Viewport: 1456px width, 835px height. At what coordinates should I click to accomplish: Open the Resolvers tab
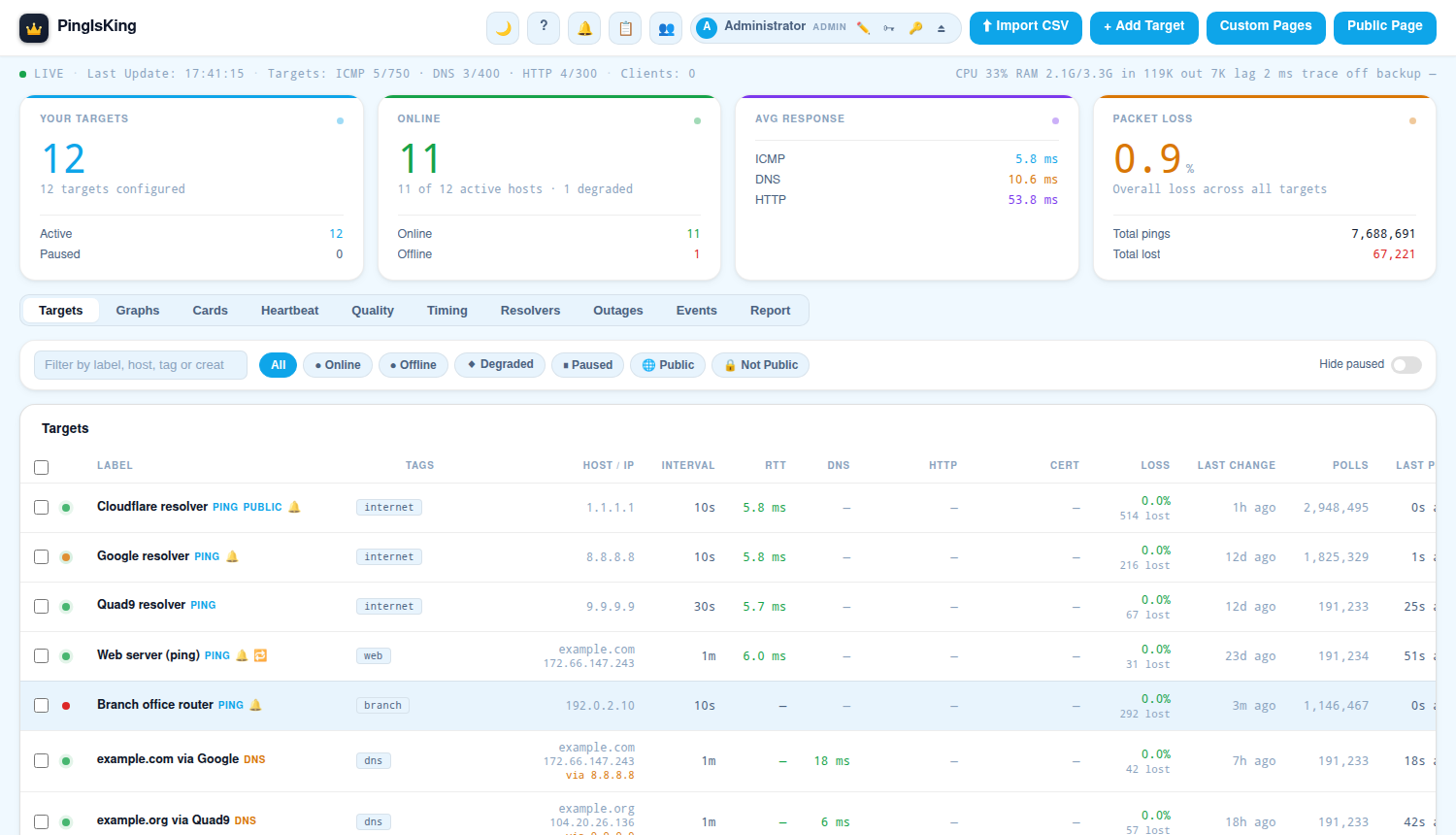coord(530,311)
